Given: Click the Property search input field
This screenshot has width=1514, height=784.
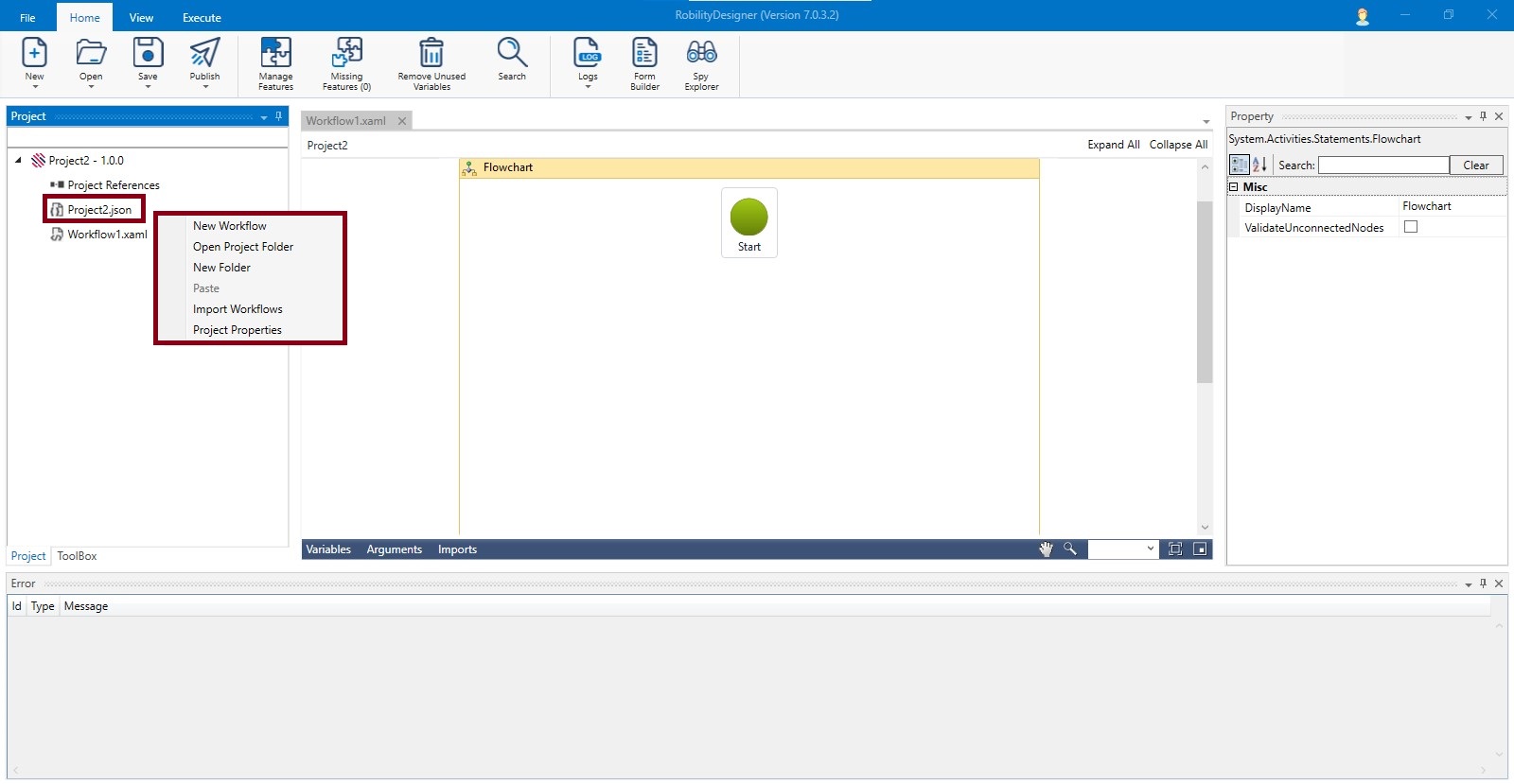Looking at the screenshot, I should coord(1382,166).
